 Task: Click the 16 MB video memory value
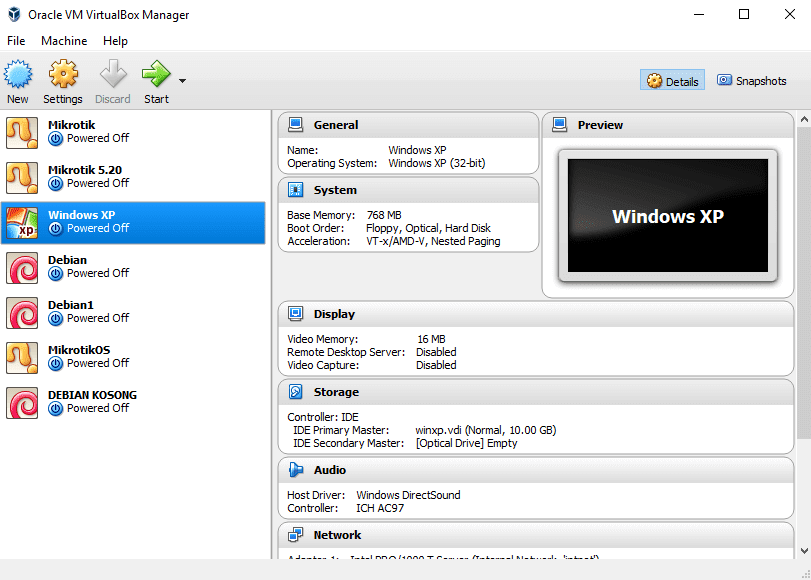click(x=431, y=339)
